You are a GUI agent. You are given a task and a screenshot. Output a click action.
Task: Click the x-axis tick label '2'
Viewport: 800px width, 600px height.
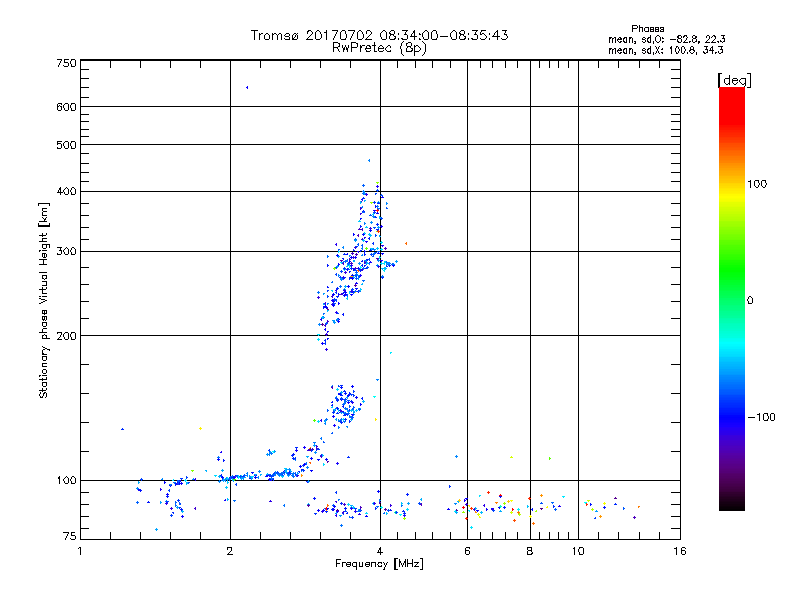[x=230, y=551]
